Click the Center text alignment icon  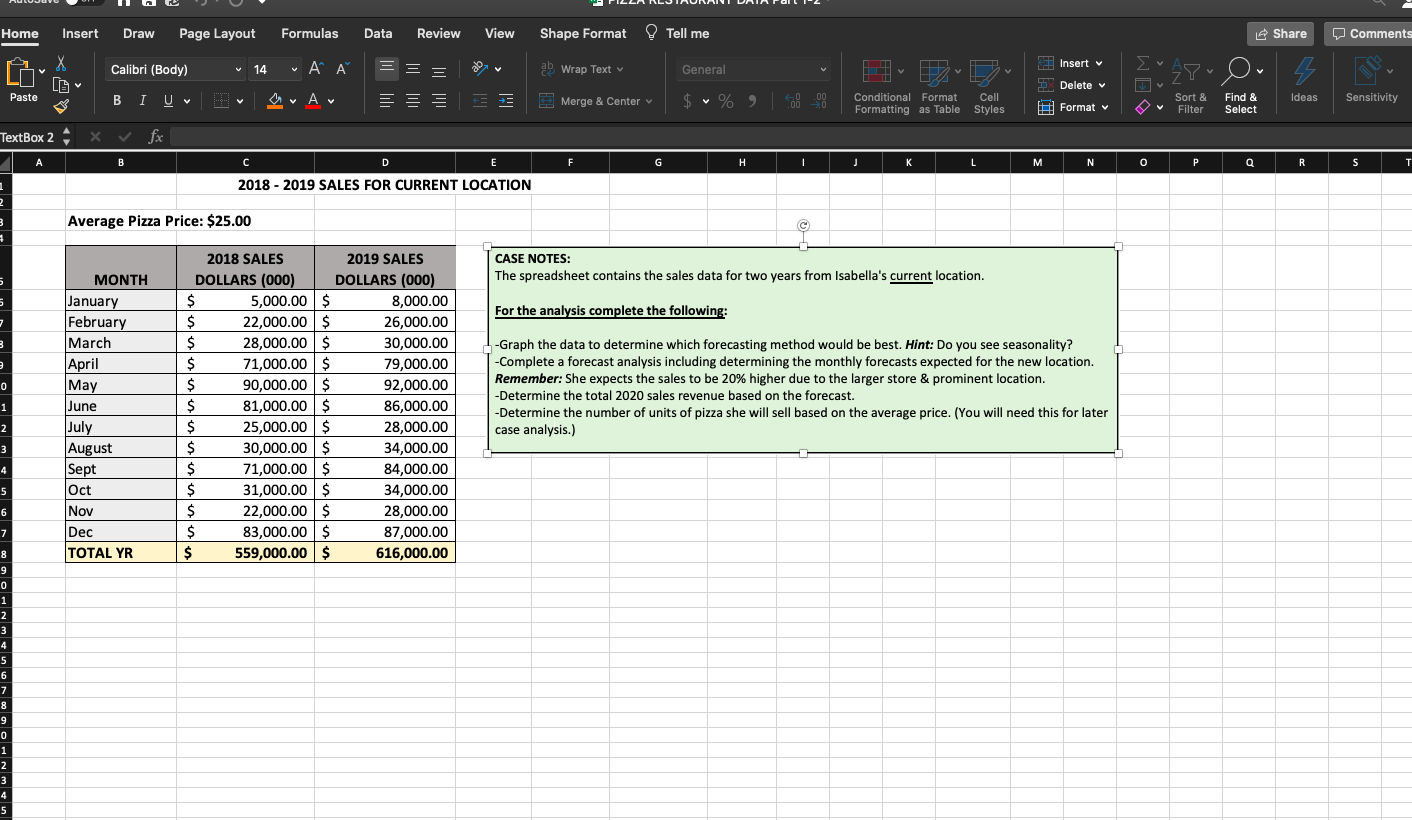(x=413, y=100)
